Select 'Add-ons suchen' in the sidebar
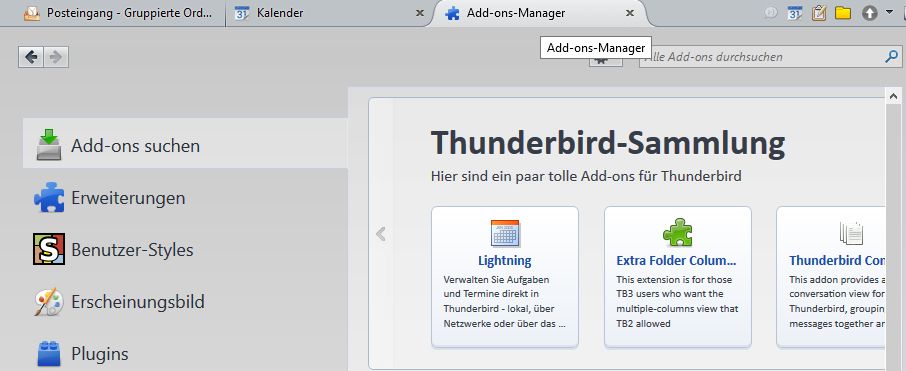Viewport: 906px width, 371px height. point(185,143)
